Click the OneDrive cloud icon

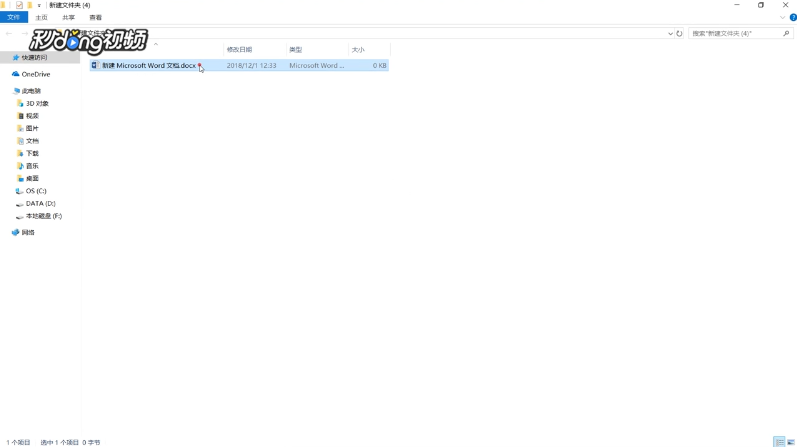(x=16, y=74)
